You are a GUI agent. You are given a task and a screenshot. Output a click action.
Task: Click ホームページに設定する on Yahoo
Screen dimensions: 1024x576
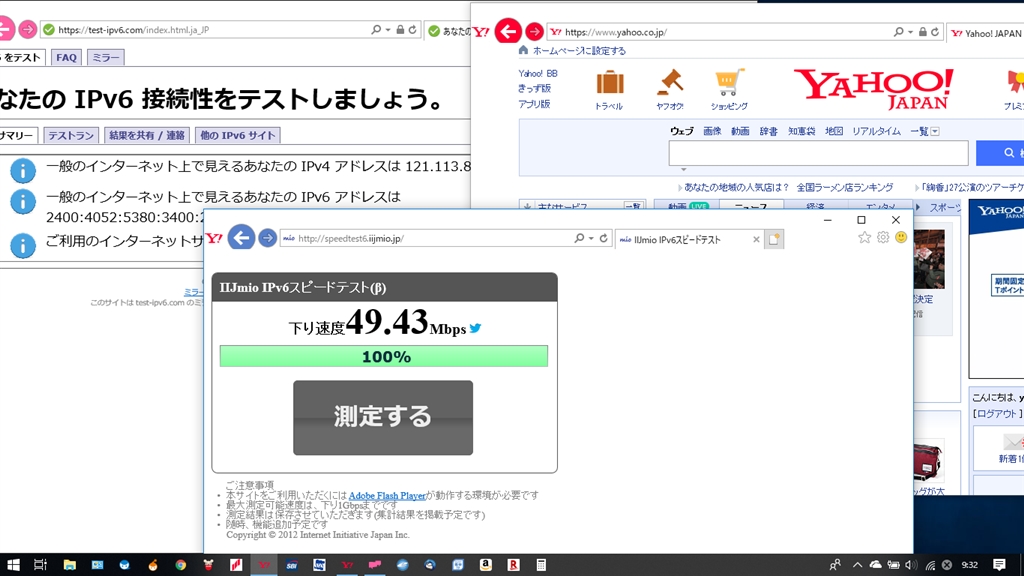tap(579, 50)
